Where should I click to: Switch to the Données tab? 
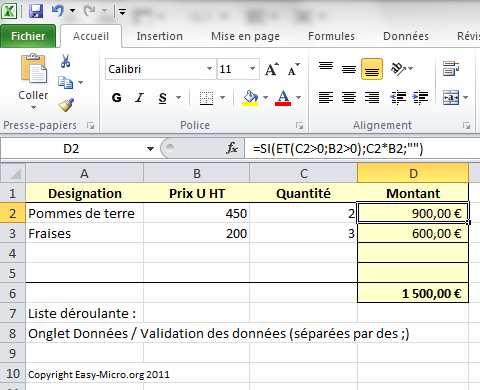[x=406, y=36]
